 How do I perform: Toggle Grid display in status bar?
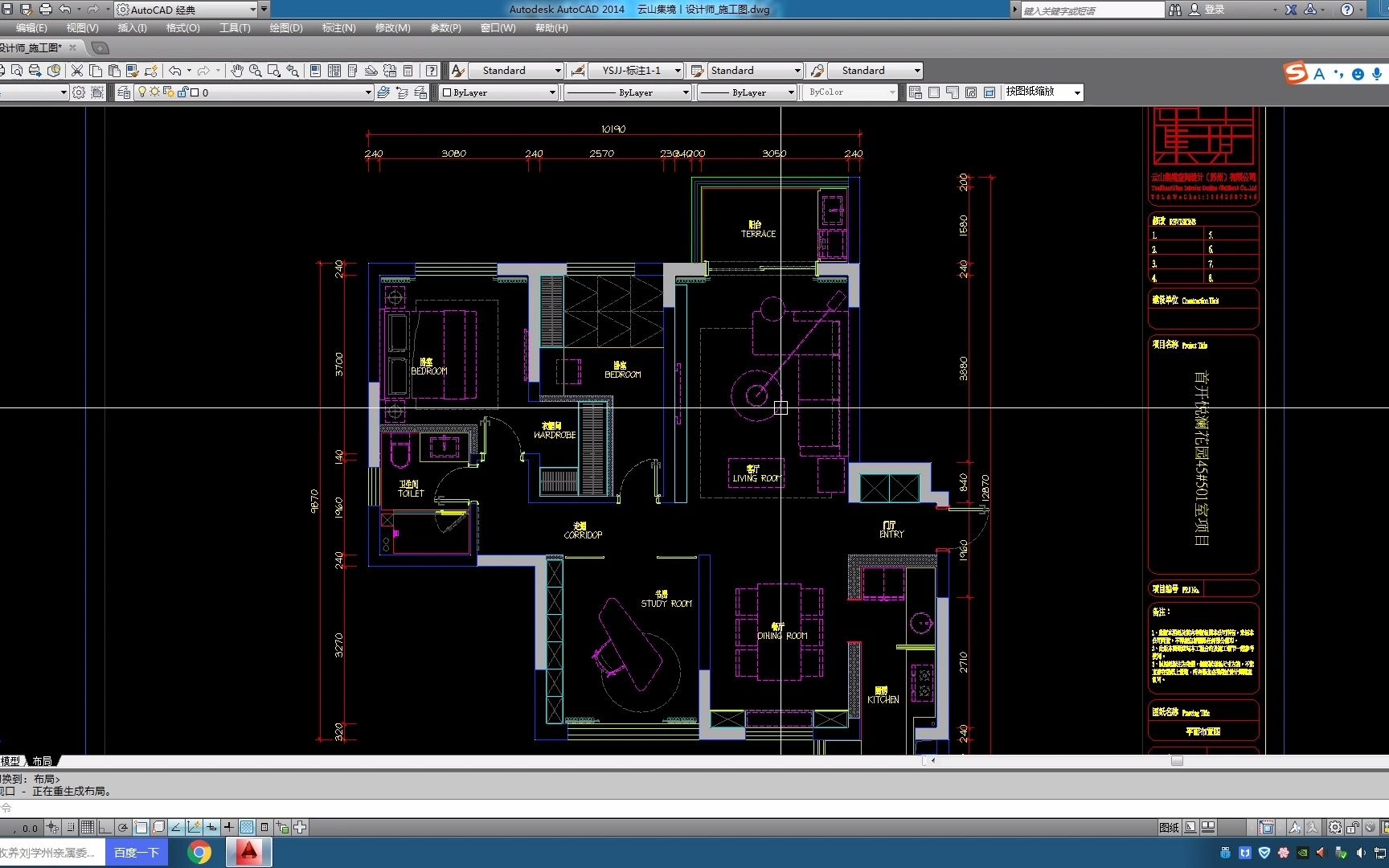87,827
